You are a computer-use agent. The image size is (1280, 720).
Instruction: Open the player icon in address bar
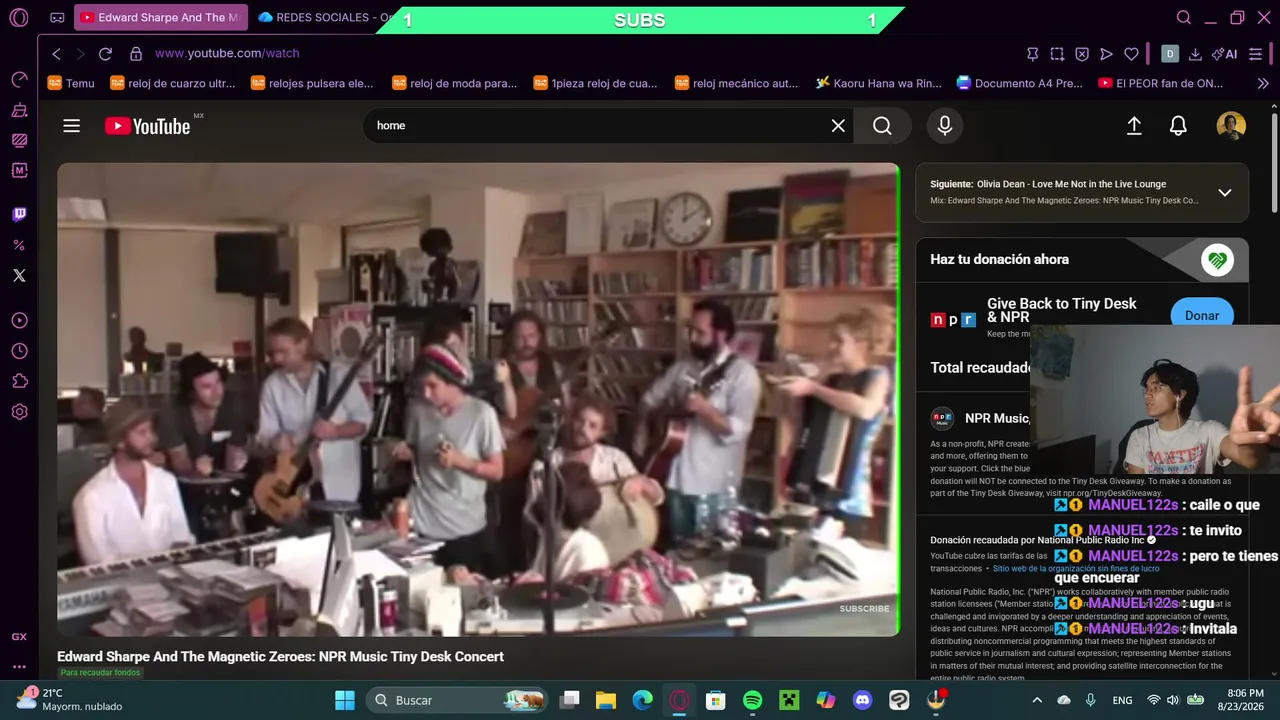(1106, 54)
